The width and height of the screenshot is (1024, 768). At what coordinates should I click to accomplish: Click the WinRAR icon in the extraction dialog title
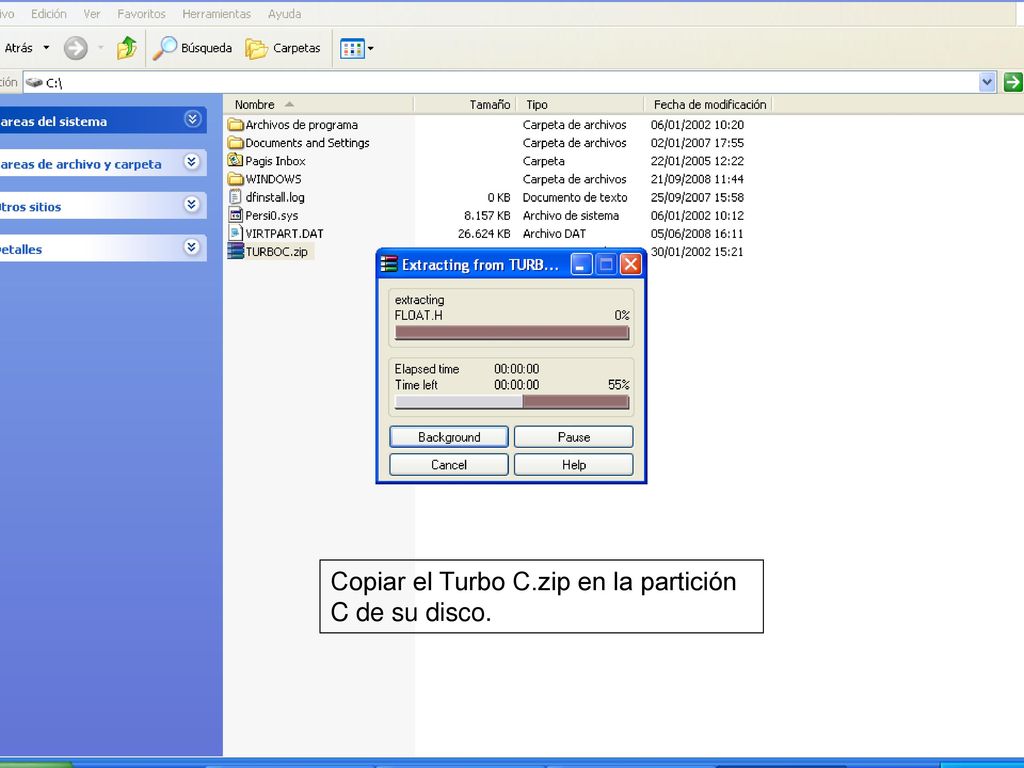click(x=389, y=264)
